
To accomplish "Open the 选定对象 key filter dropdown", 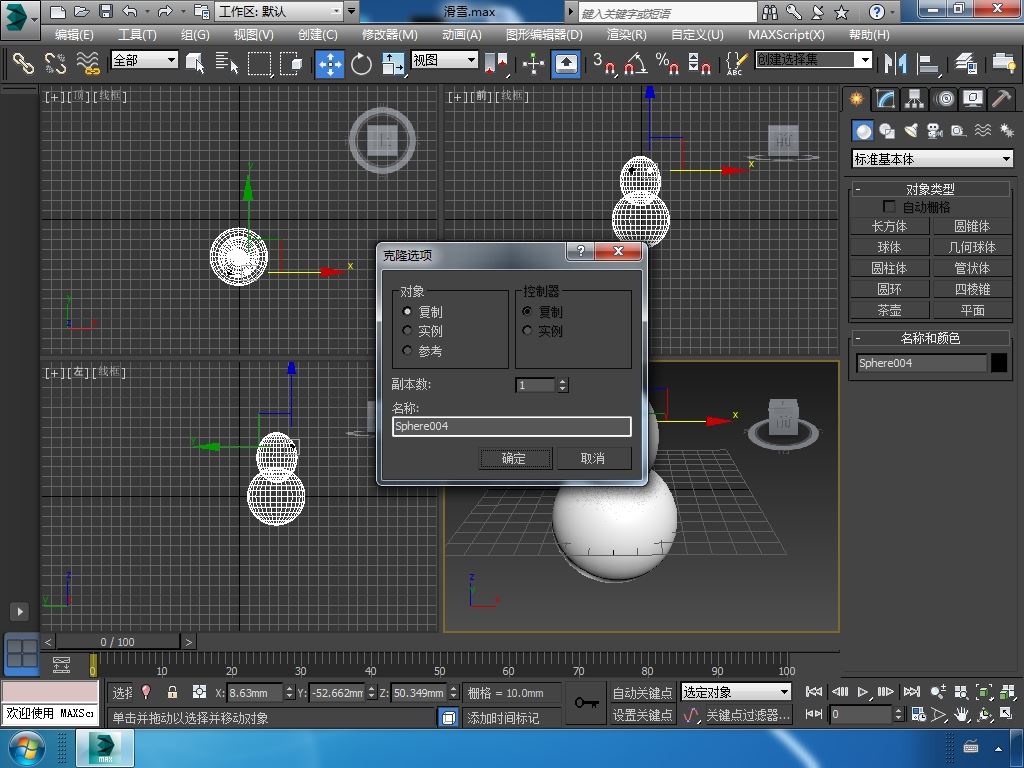I will pyautogui.click(x=736, y=692).
